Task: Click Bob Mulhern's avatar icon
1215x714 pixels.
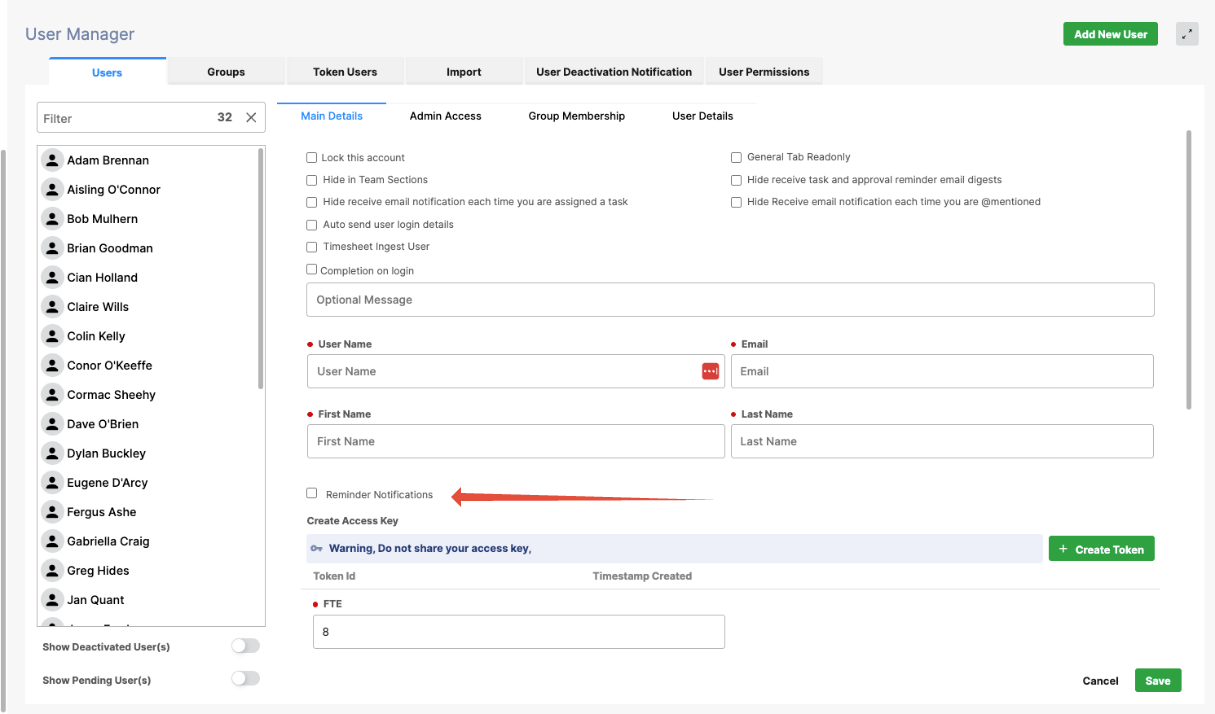Action: click(53, 218)
